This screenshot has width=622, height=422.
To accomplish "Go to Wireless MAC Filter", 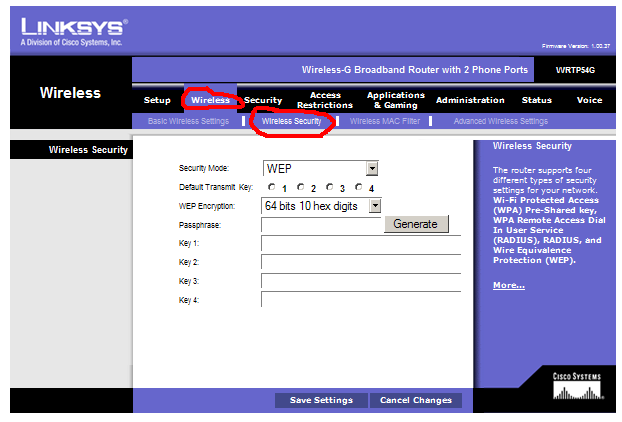I will [385, 121].
